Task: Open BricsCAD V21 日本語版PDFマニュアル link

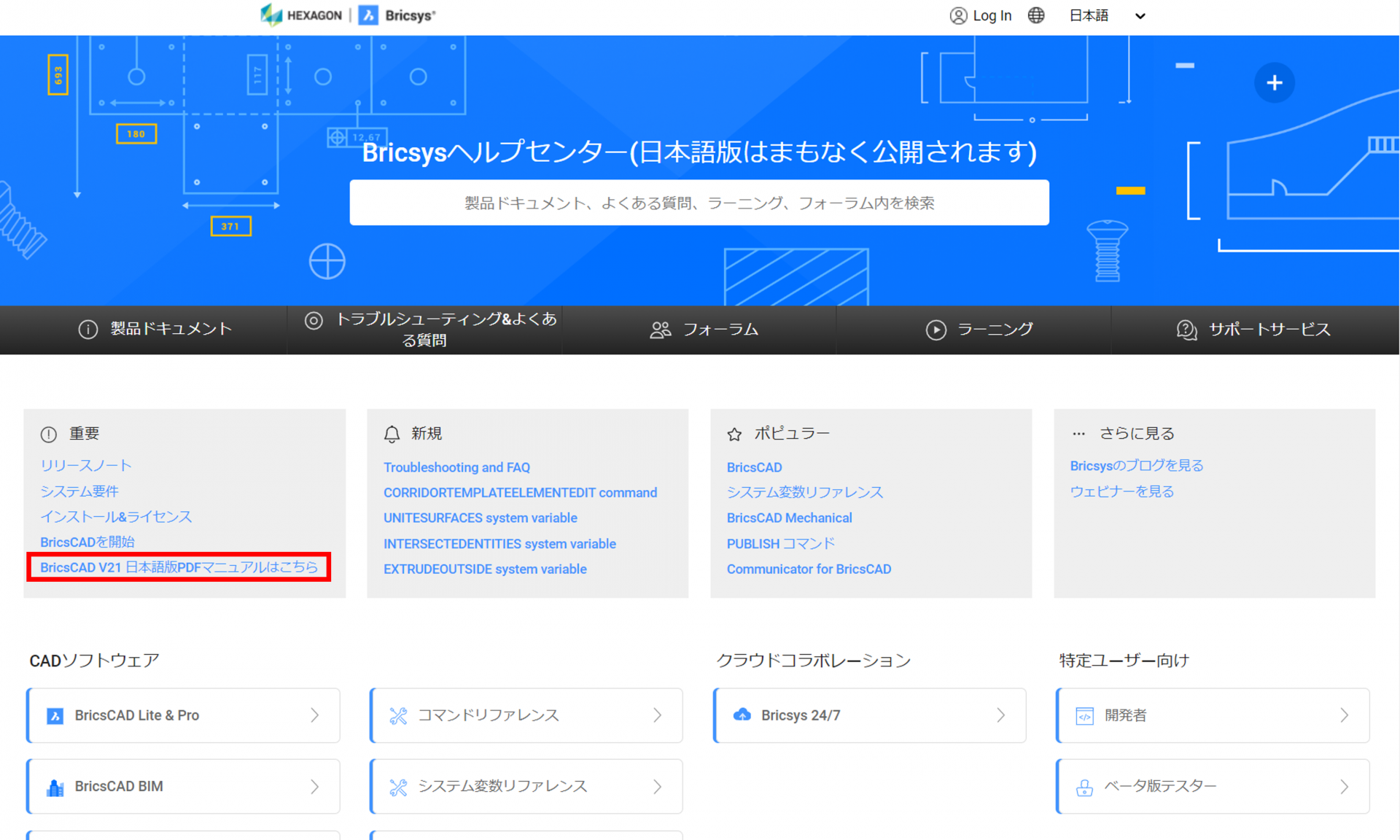Action: [x=179, y=567]
